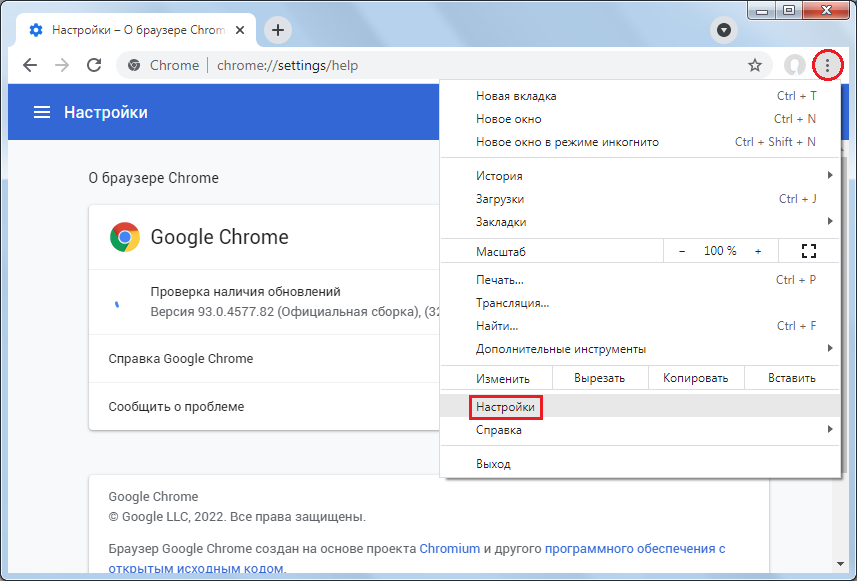Open the hamburger menu in Настройки header
The height and width of the screenshot is (581, 857).
42,112
